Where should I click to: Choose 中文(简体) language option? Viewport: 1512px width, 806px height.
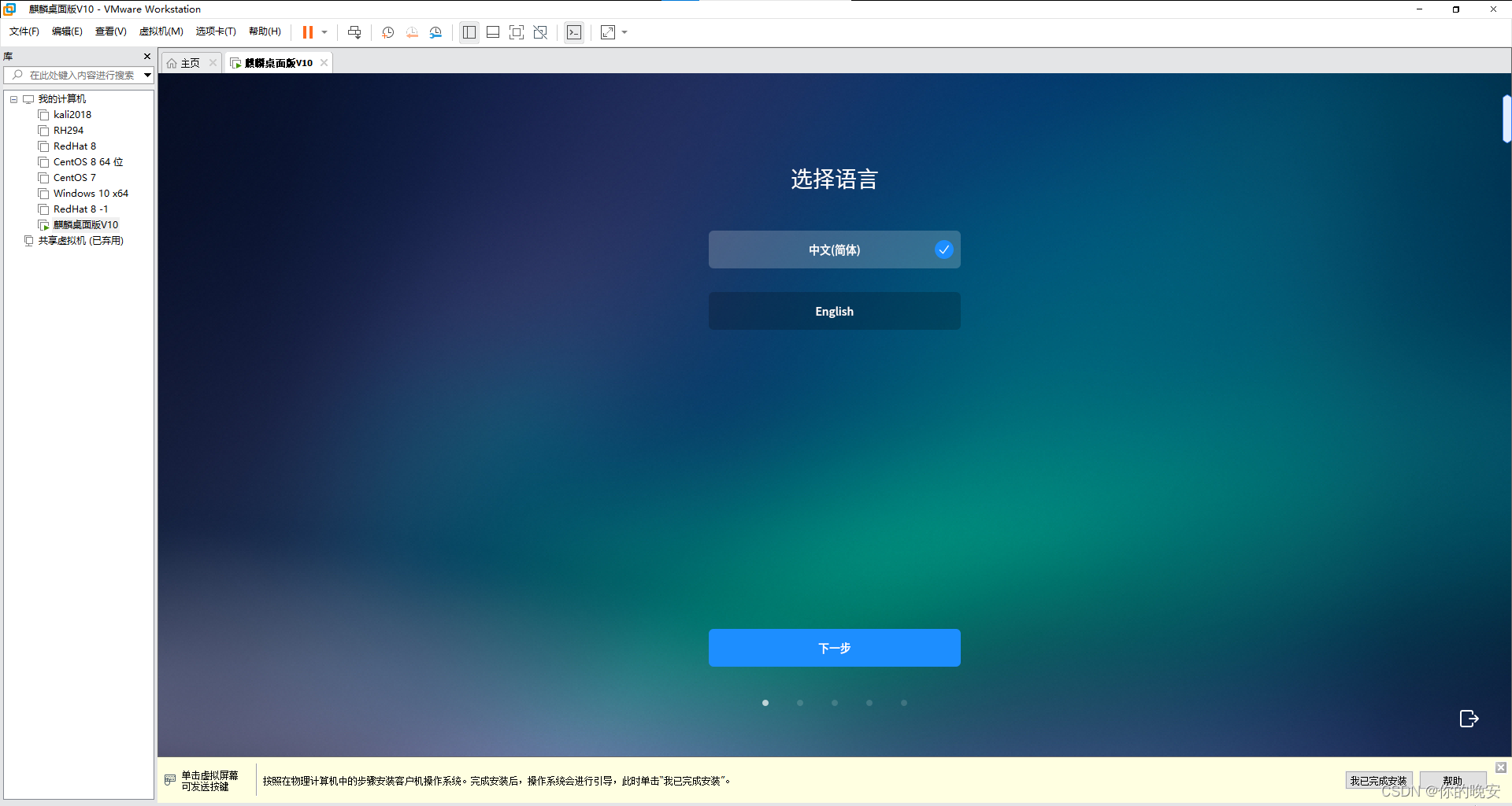(x=834, y=250)
